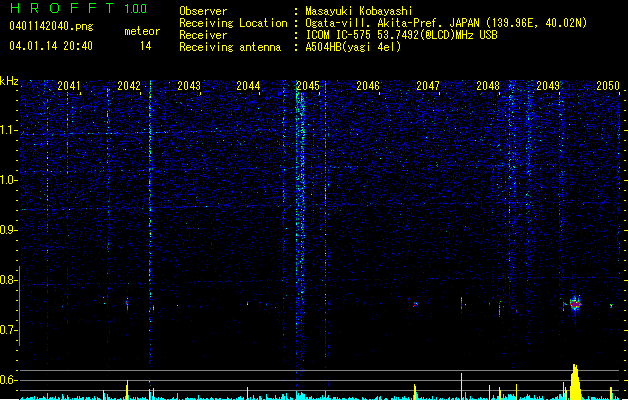Click the date stamp 04.01.14 20:40
629x400 pixels.
click(51, 46)
